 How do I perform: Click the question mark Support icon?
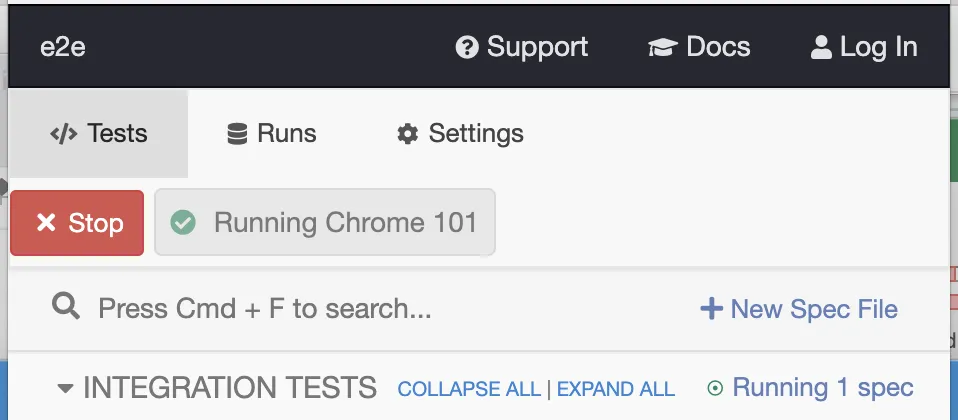[x=467, y=47]
